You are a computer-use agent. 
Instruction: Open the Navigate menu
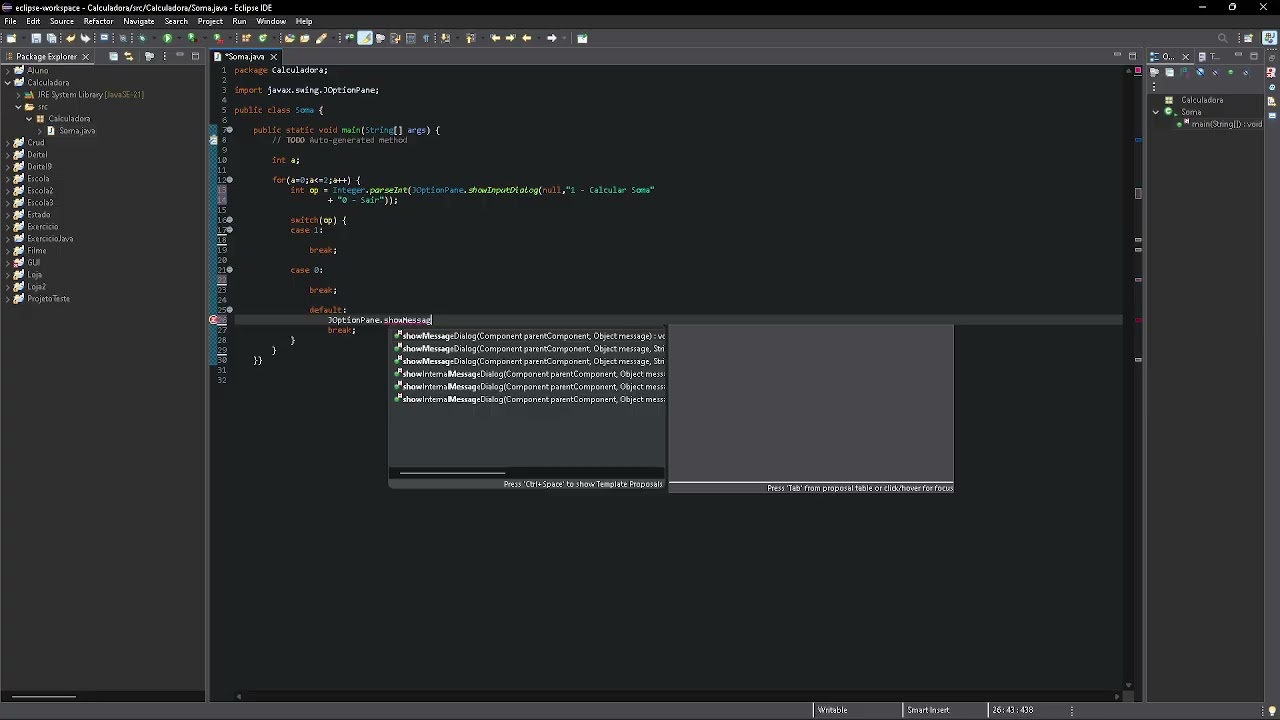click(138, 21)
